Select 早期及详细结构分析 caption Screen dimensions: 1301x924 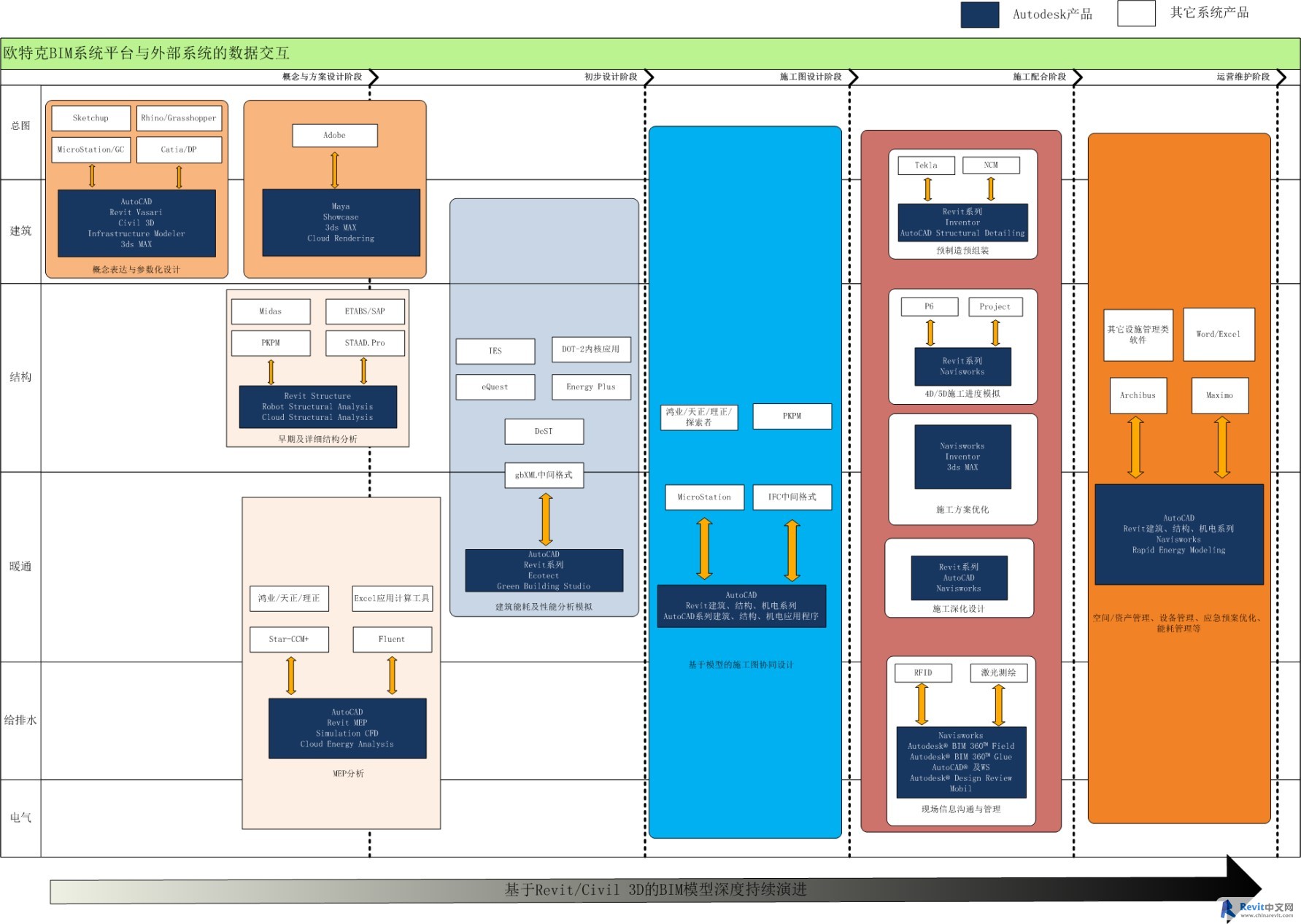317,439
